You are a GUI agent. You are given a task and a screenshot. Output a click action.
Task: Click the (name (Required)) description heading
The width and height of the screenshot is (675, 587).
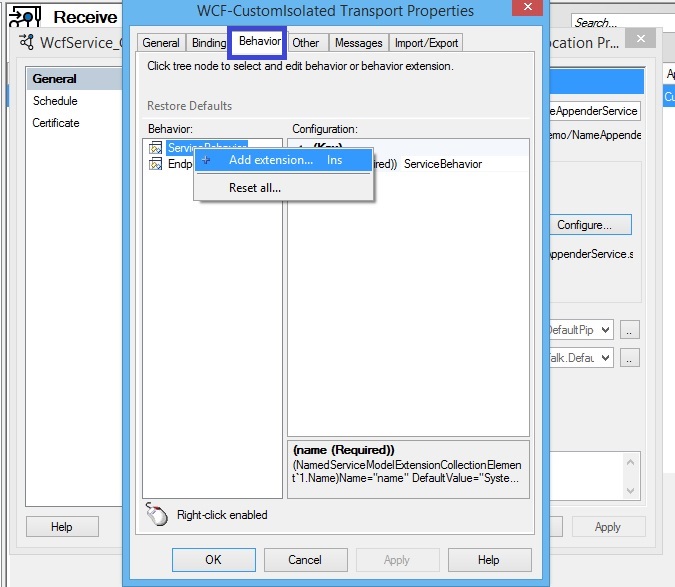pyautogui.click(x=344, y=450)
